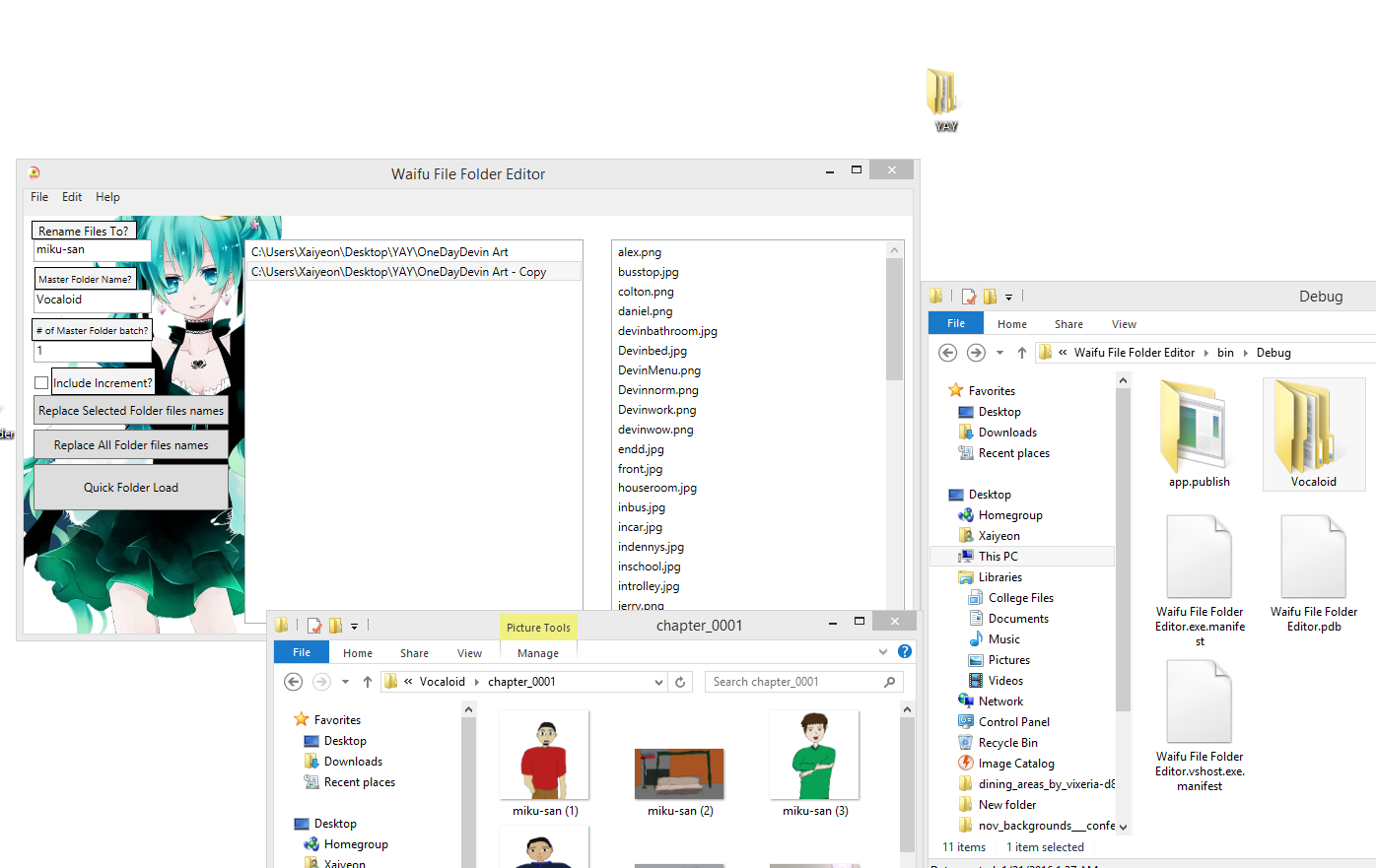
Task: Click Forward arrow in Debug window
Action: pos(976,353)
